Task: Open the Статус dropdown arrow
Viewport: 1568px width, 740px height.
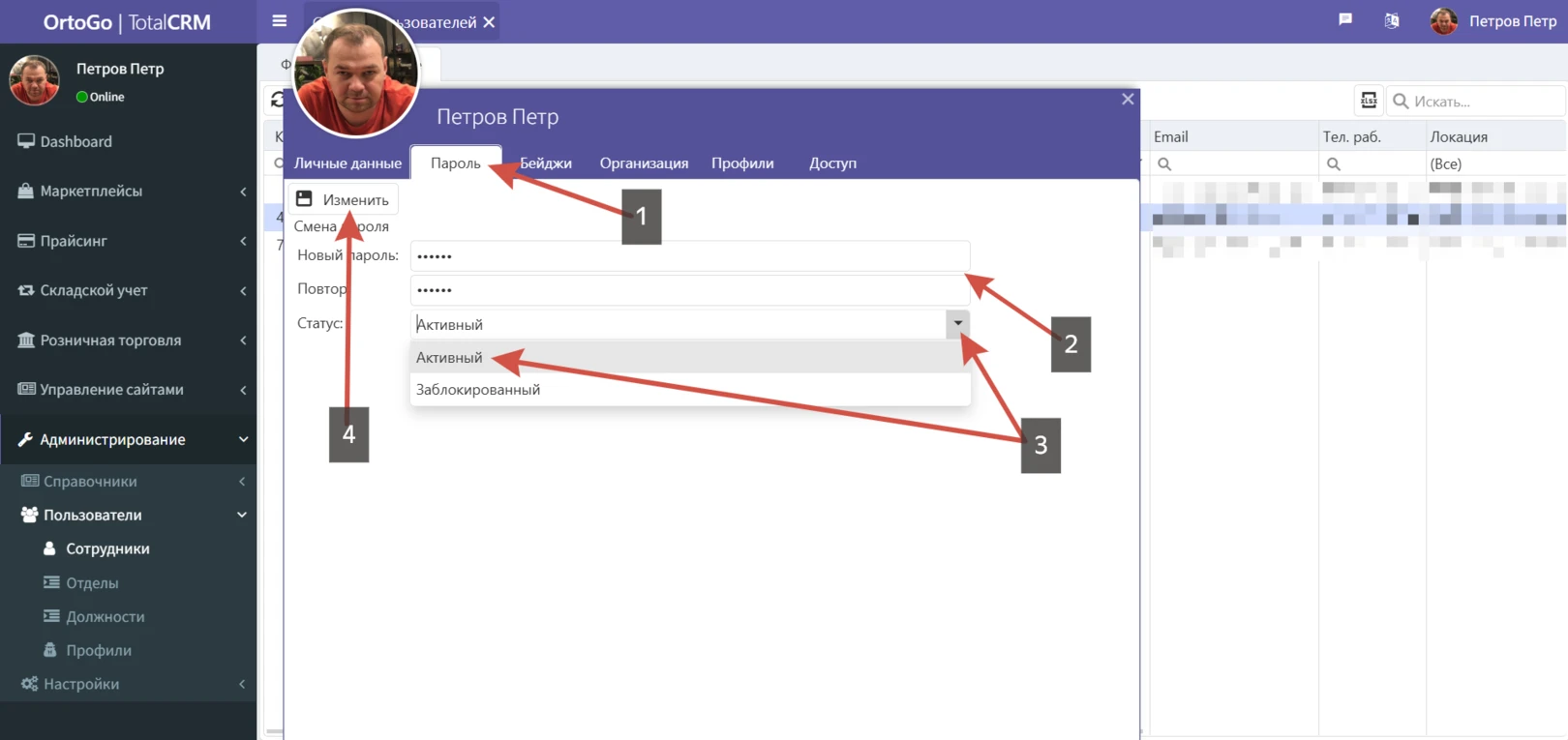Action: (x=957, y=323)
